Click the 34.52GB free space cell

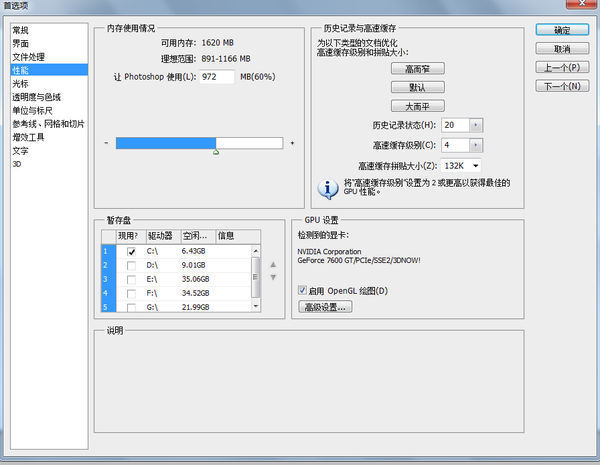196,293
